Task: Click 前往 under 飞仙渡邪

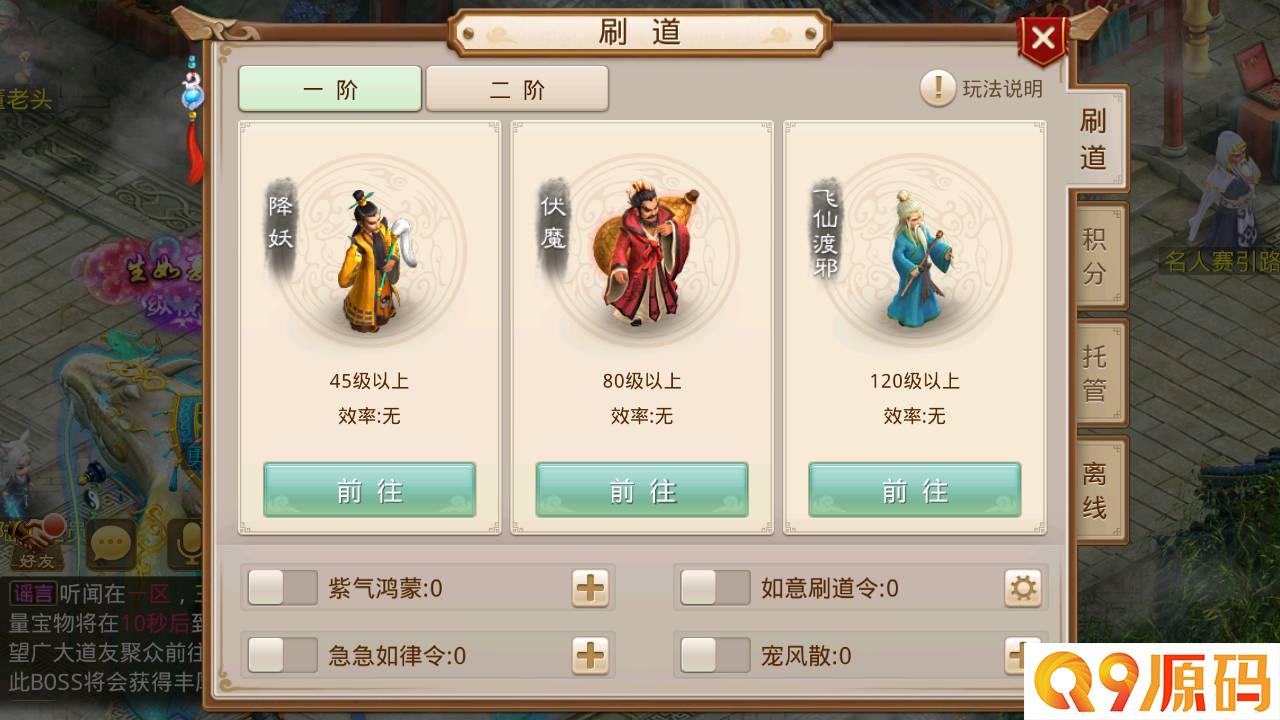Action: point(915,490)
